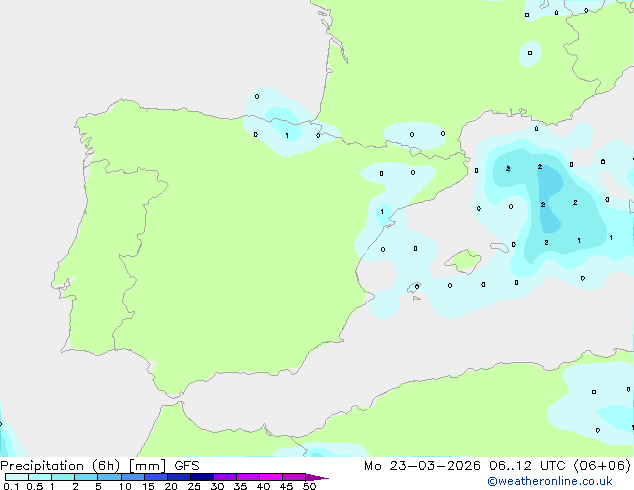634x490 pixels.
Task: Click the '40' legend scale label
Action: tap(263, 486)
